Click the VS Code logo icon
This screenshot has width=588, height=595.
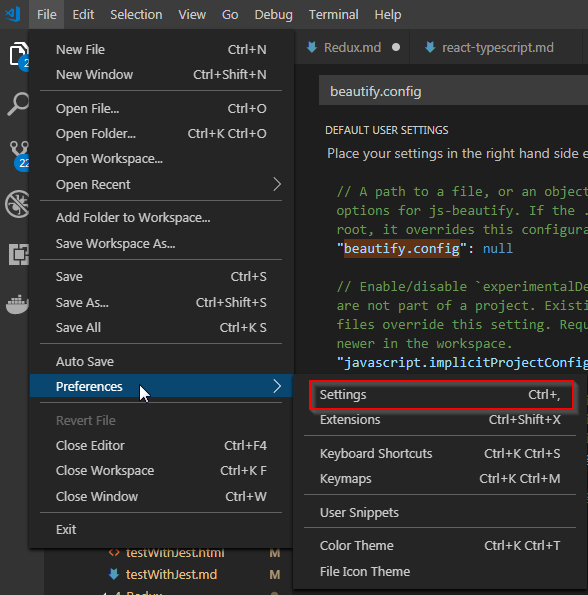(13, 14)
